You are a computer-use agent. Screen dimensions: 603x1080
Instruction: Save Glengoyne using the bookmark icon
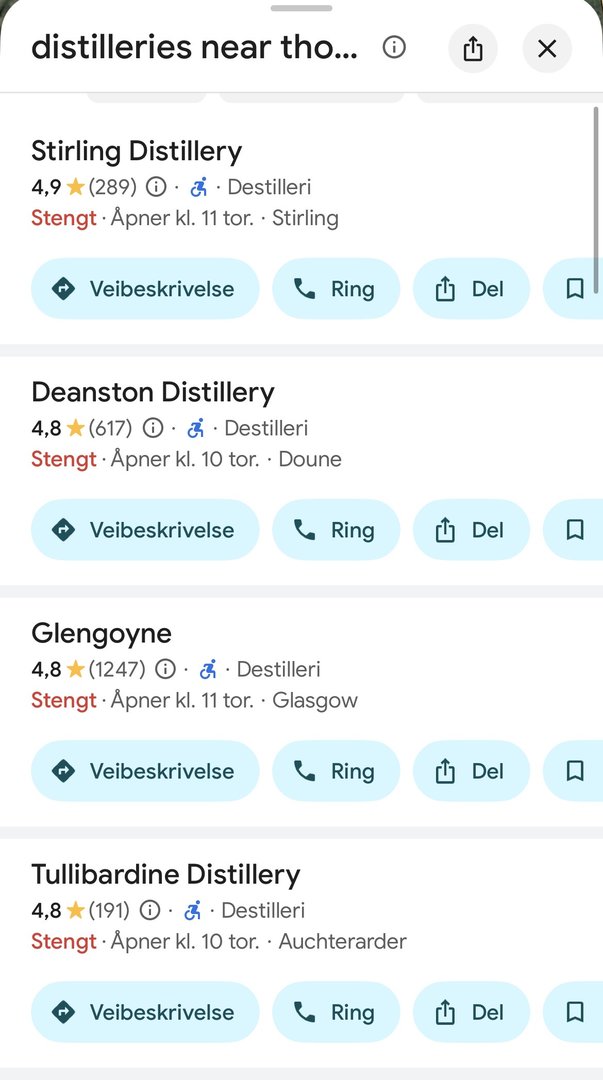tap(575, 771)
